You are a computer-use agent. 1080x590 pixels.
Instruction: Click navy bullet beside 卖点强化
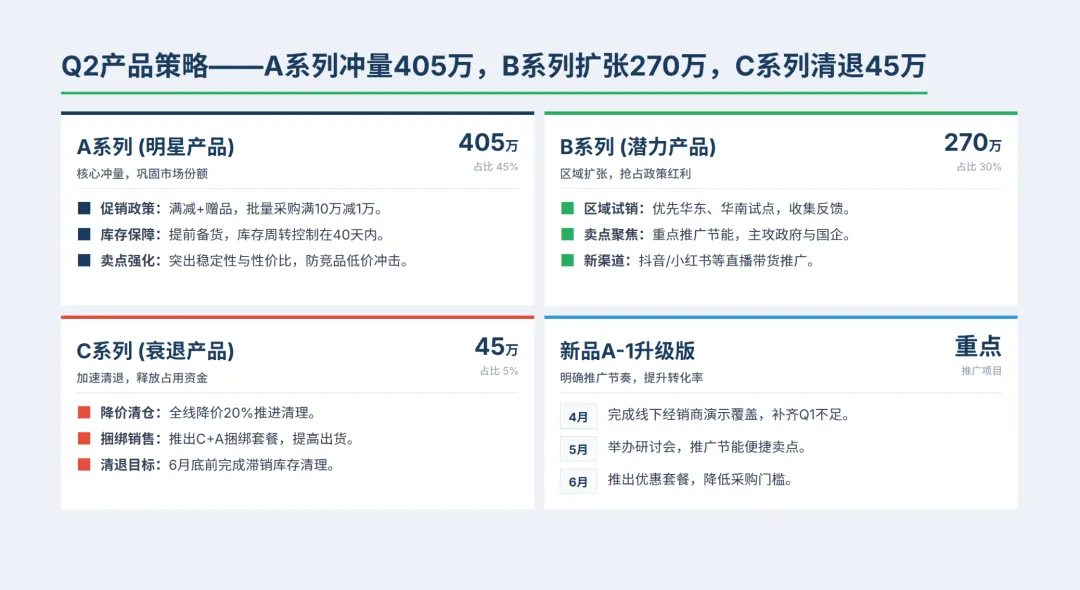(x=83, y=260)
